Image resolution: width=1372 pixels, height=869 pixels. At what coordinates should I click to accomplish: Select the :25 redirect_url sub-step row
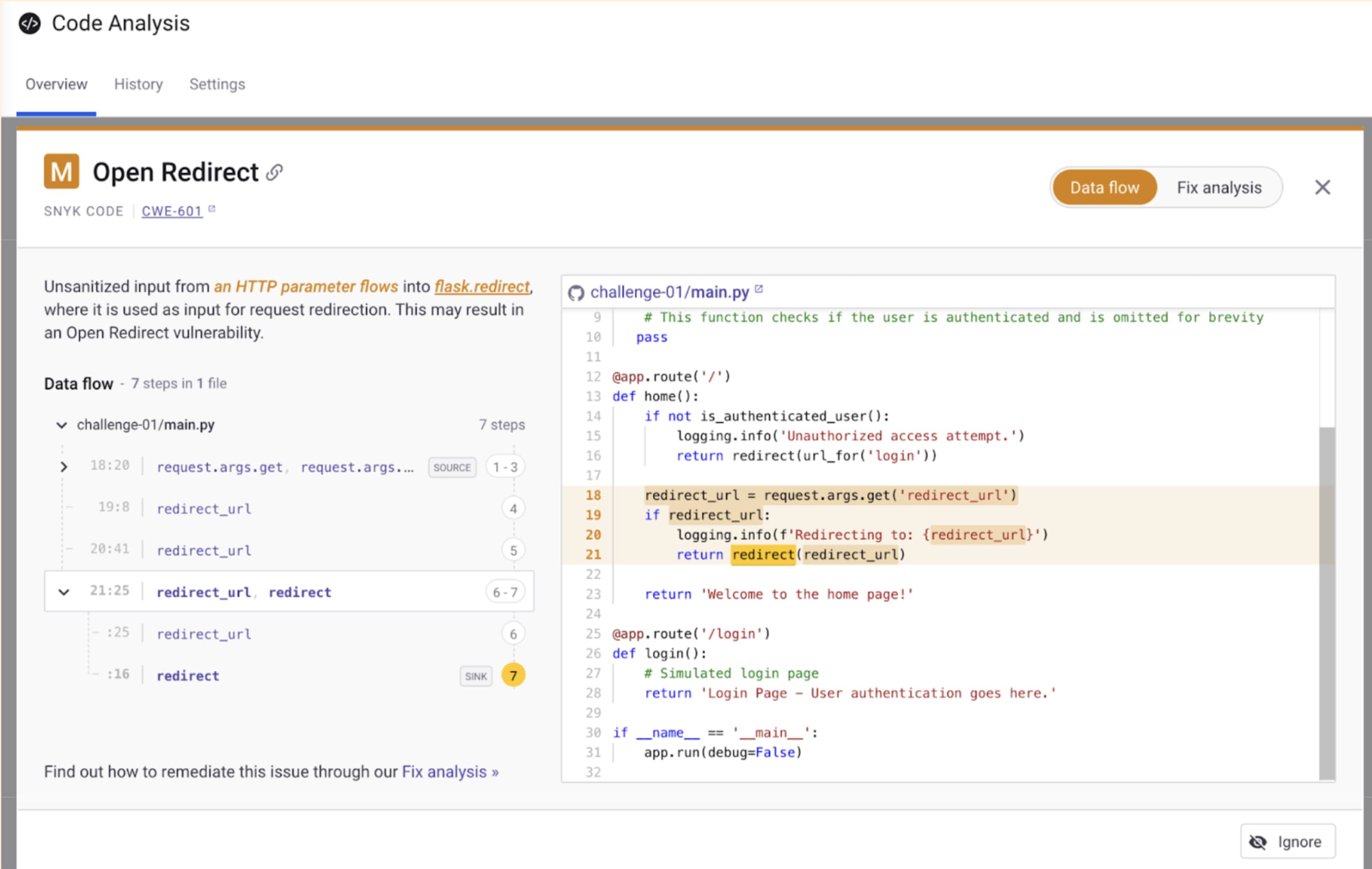point(289,634)
